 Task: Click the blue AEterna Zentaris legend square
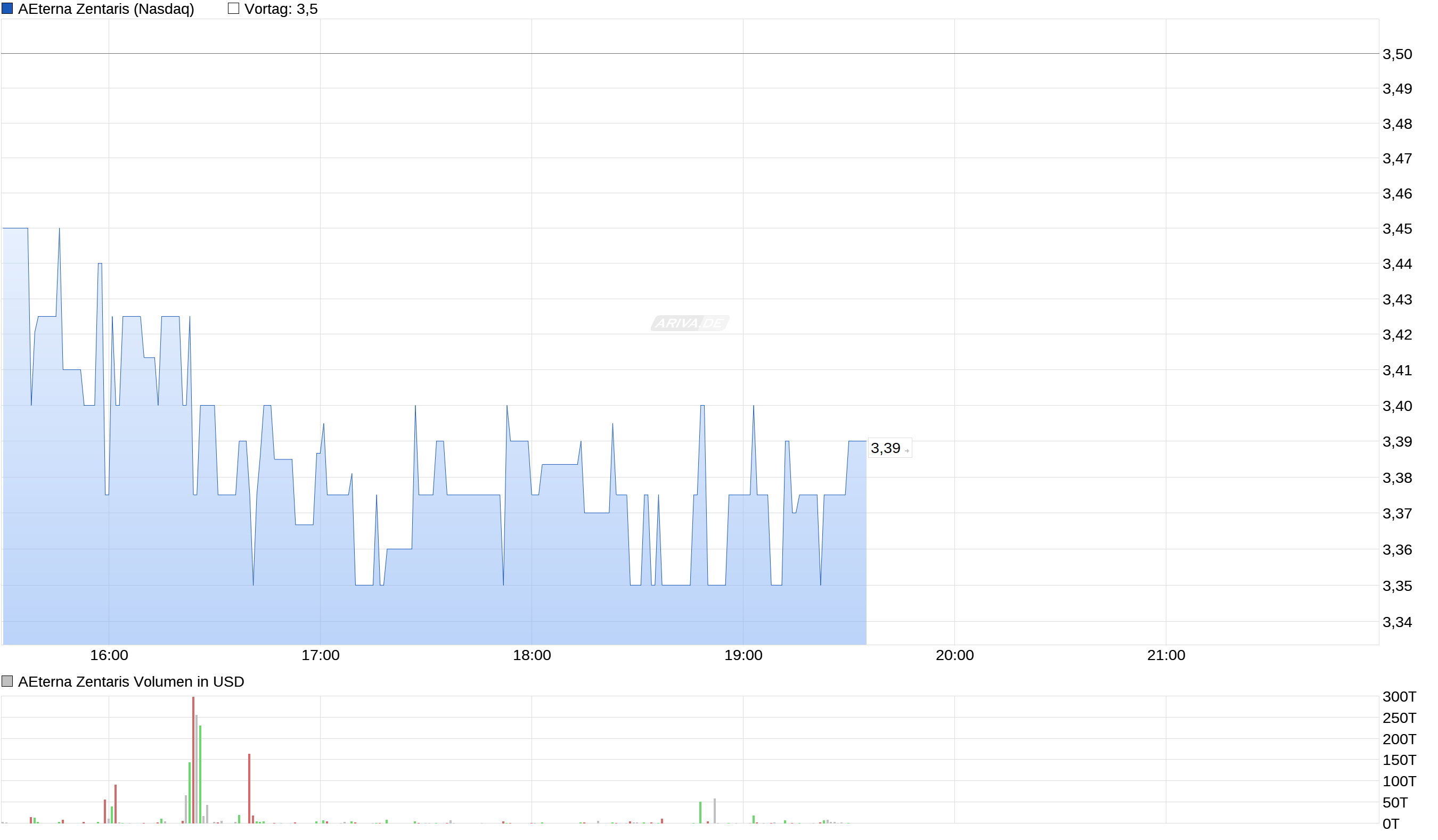(7, 9)
